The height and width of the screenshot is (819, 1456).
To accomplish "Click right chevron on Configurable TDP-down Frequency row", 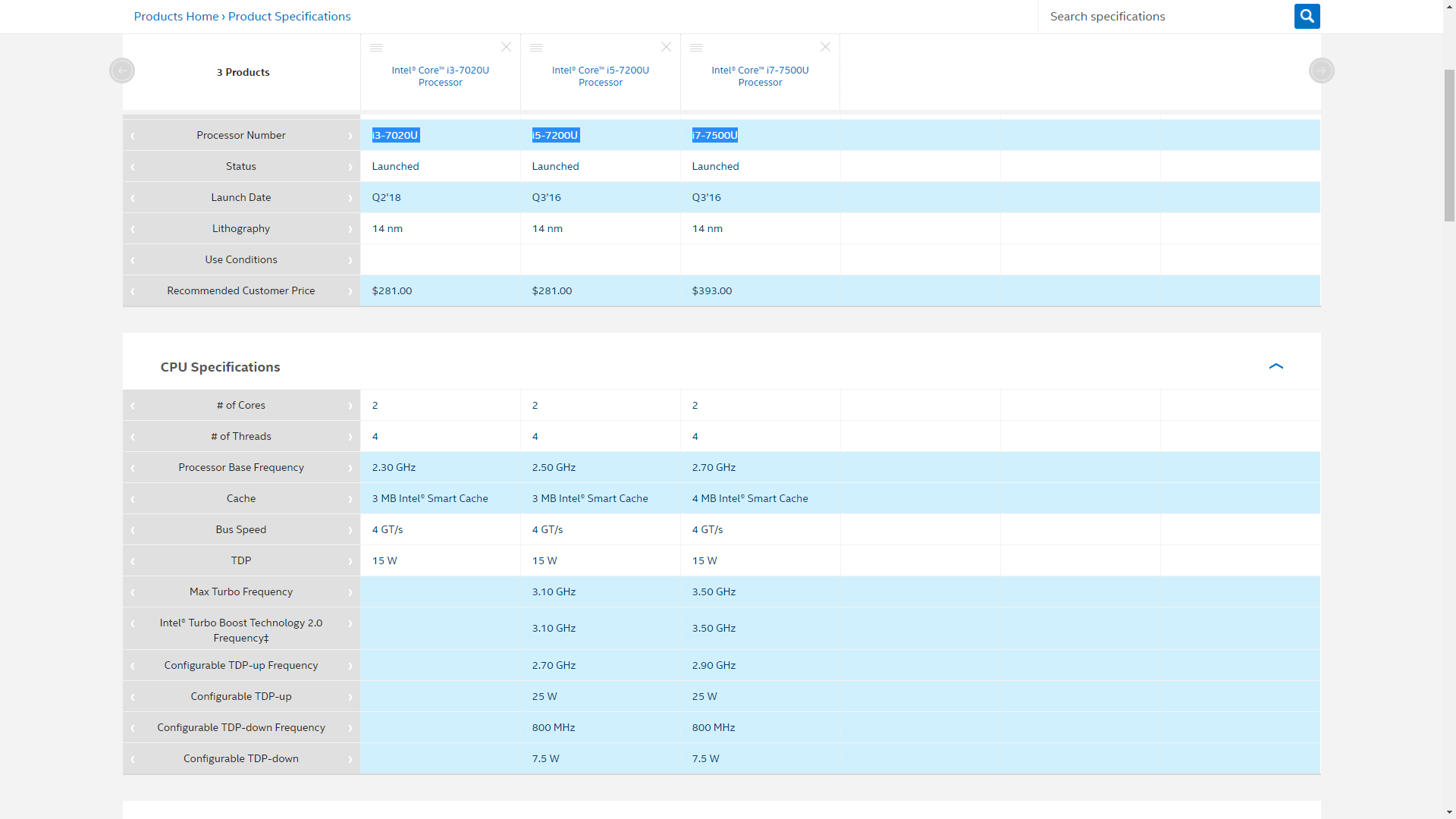I will click(x=350, y=728).
